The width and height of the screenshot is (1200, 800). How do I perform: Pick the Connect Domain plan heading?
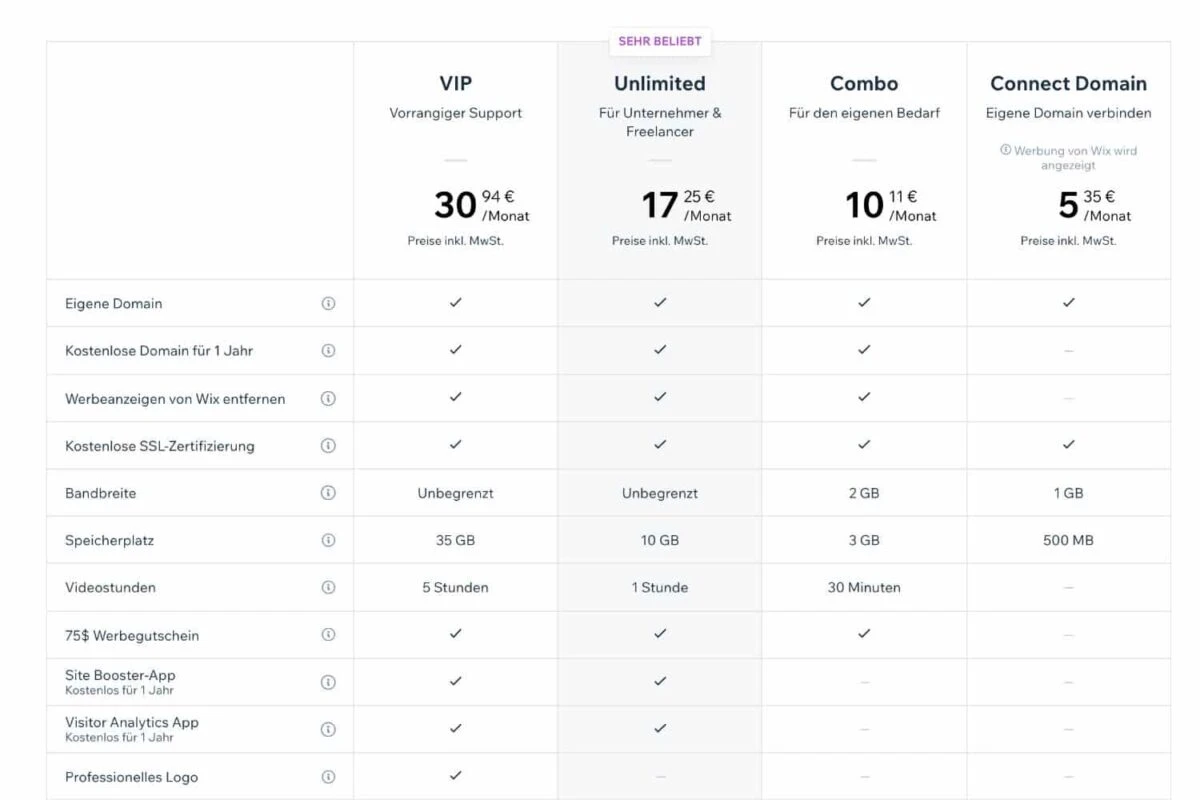click(x=1068, y=83)
